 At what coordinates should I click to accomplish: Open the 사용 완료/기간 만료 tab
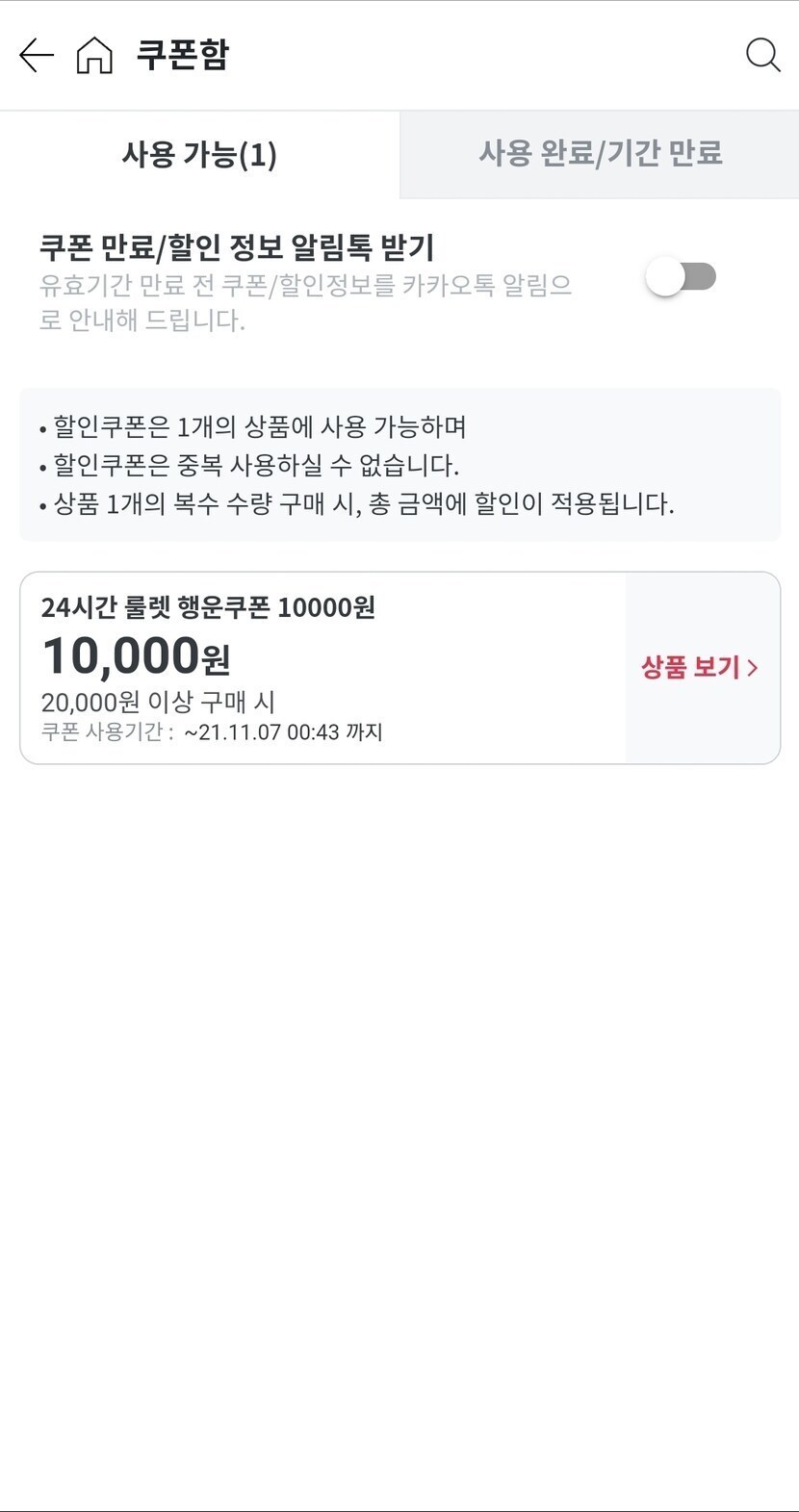pyautogui.click(x=600, y=154)
